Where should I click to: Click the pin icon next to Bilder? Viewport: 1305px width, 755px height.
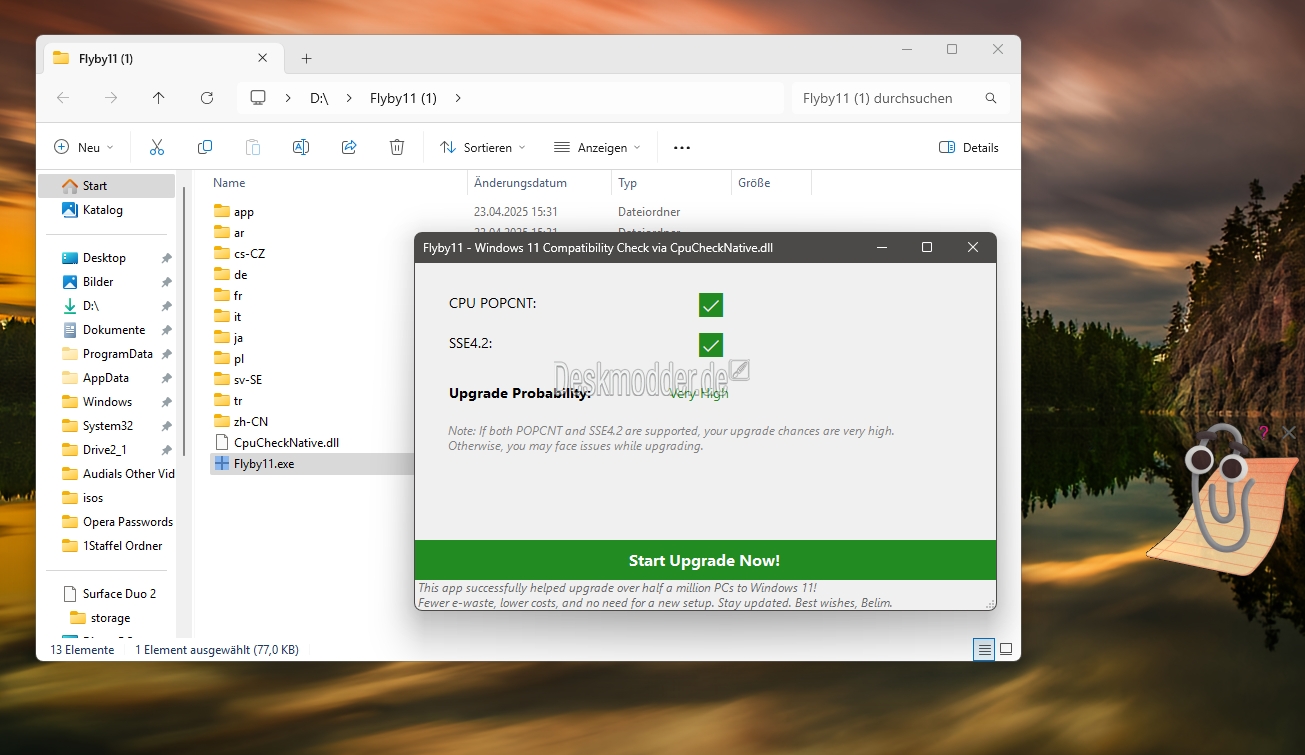[166, 282]
